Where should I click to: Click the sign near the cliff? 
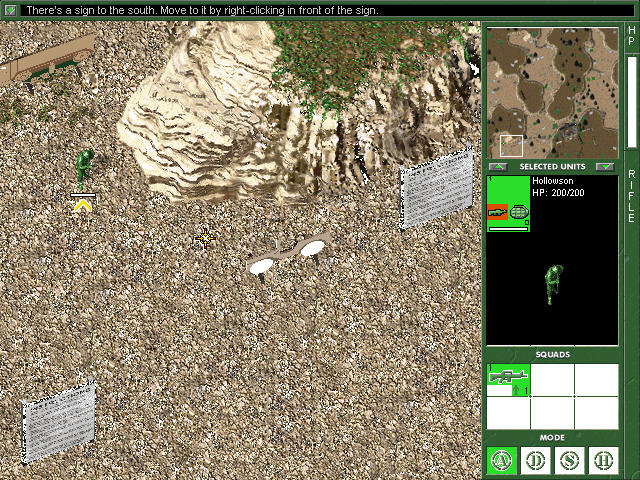(437, 187)
